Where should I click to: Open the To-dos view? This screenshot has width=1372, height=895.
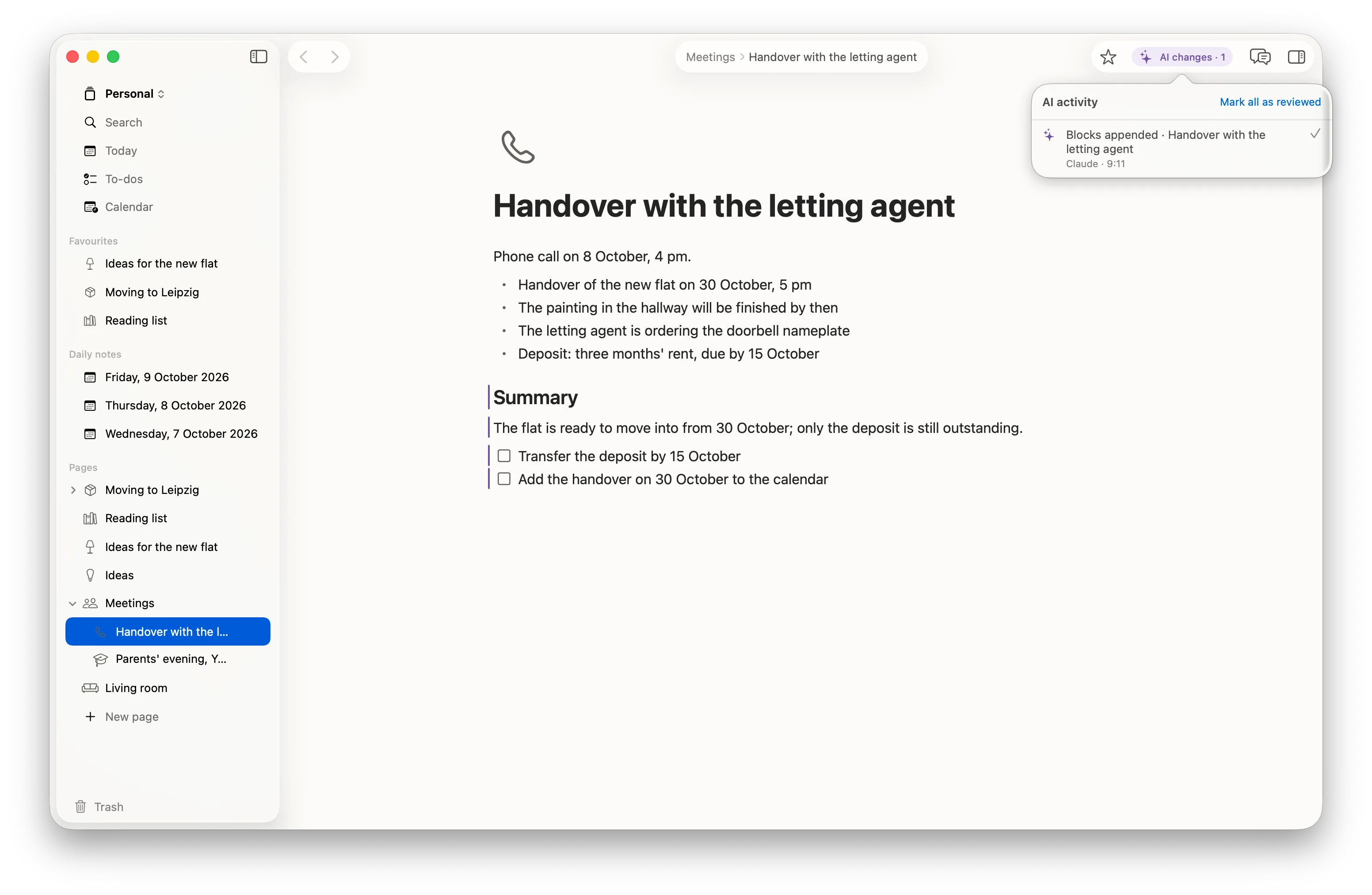pos(168,179)
